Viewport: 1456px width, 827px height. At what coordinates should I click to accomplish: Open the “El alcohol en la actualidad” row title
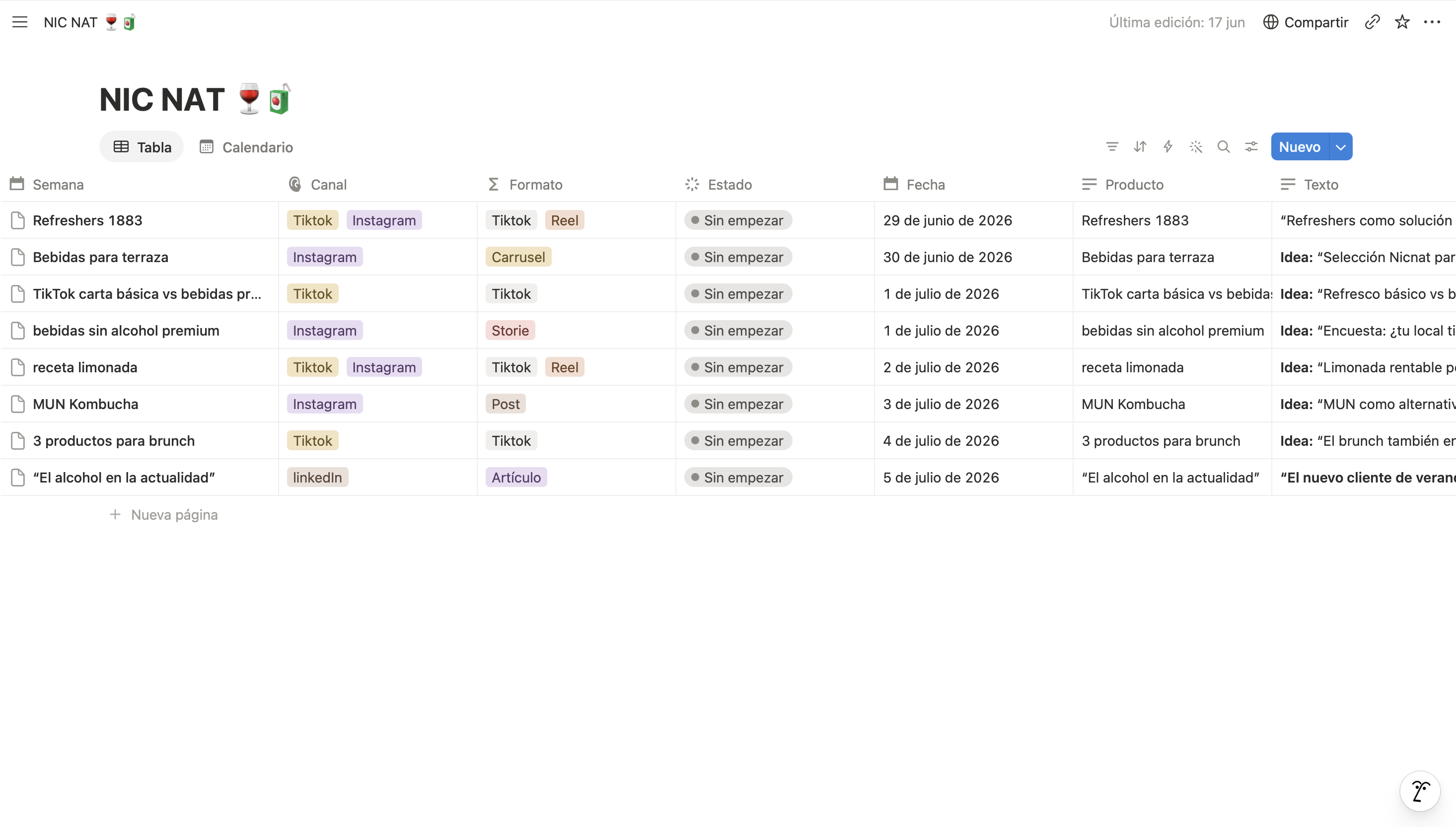click(124, 478)
